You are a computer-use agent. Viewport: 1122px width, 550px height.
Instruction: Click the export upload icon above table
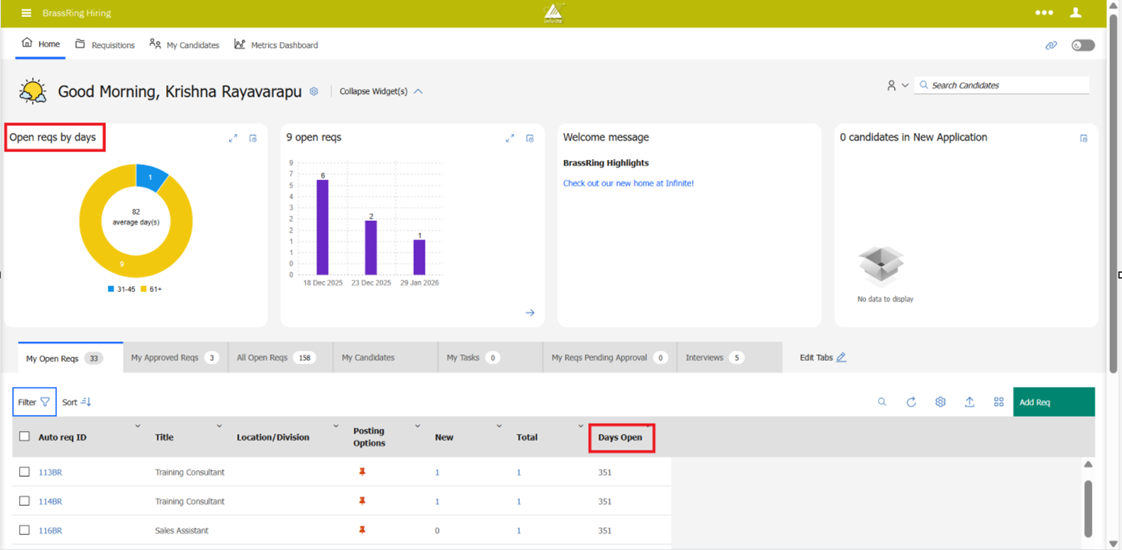969,402
